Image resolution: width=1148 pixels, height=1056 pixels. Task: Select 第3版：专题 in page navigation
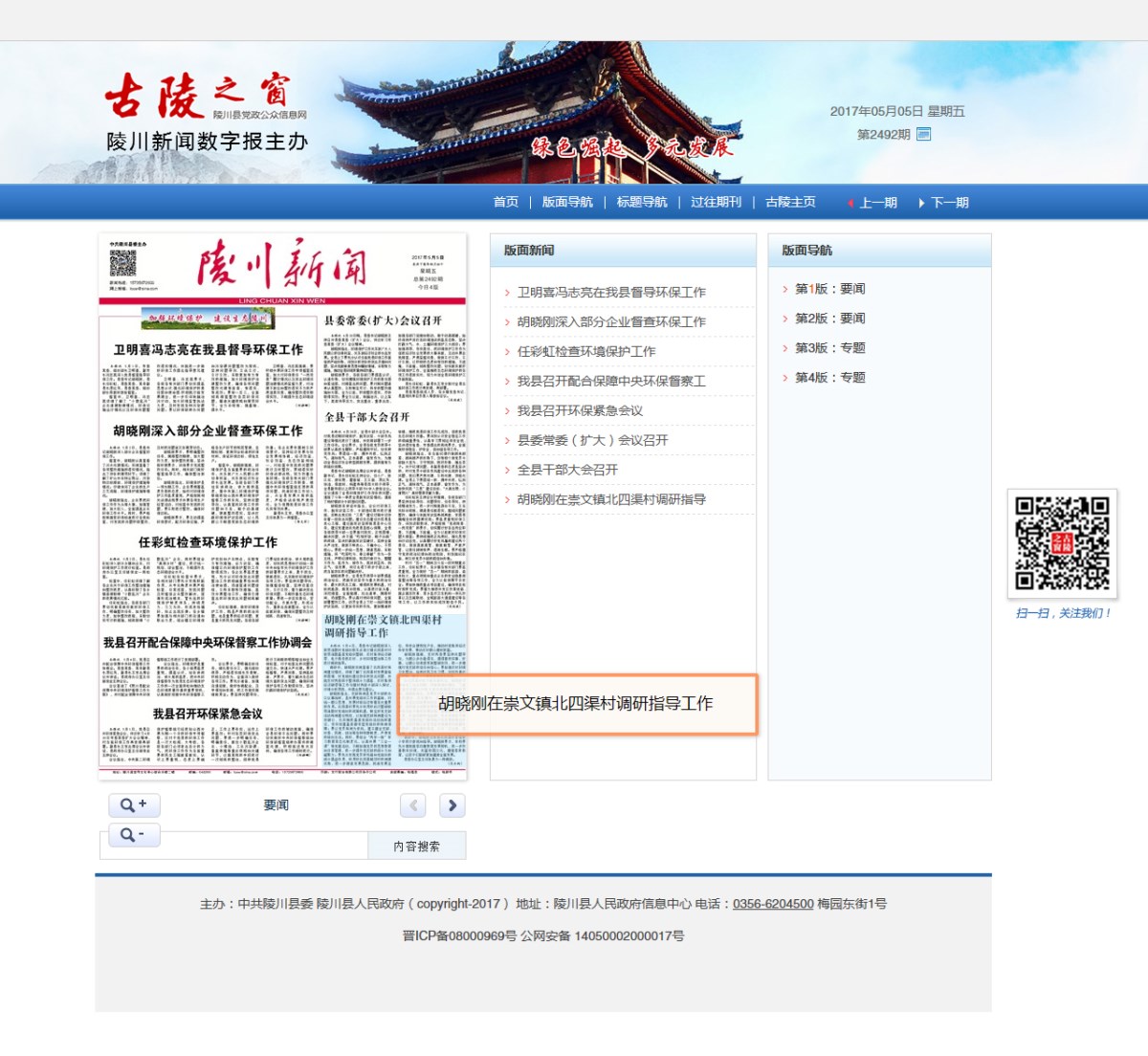(829, 348)
